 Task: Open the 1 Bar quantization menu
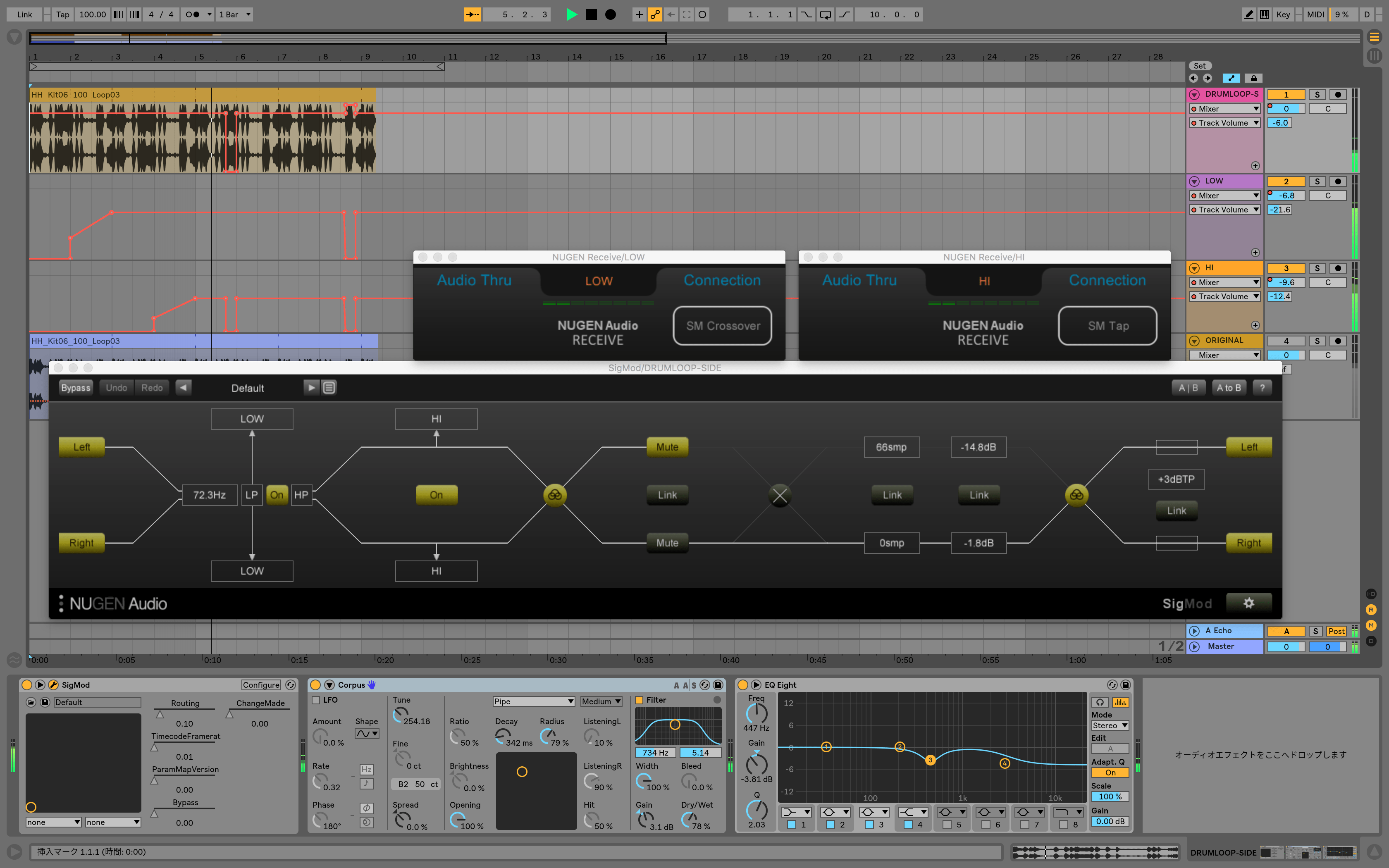pos(235,14)
